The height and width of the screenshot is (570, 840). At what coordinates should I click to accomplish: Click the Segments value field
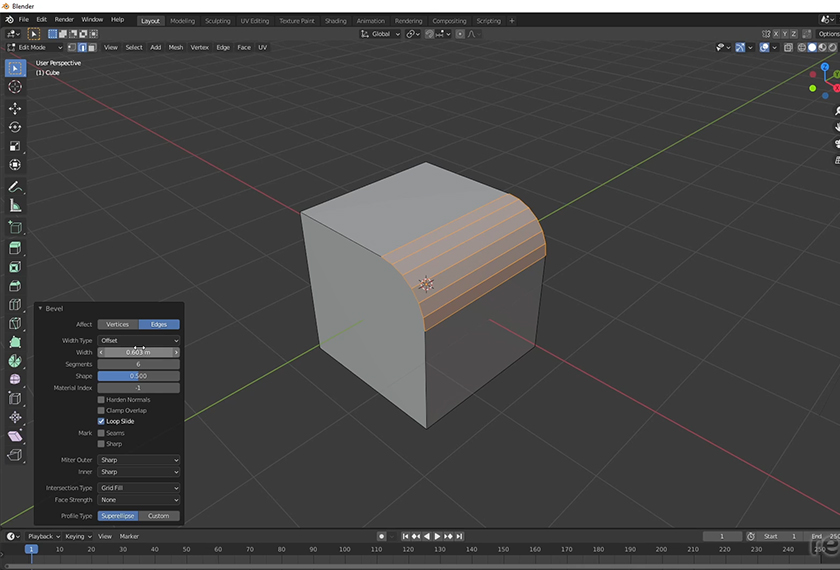click(138, 364)
